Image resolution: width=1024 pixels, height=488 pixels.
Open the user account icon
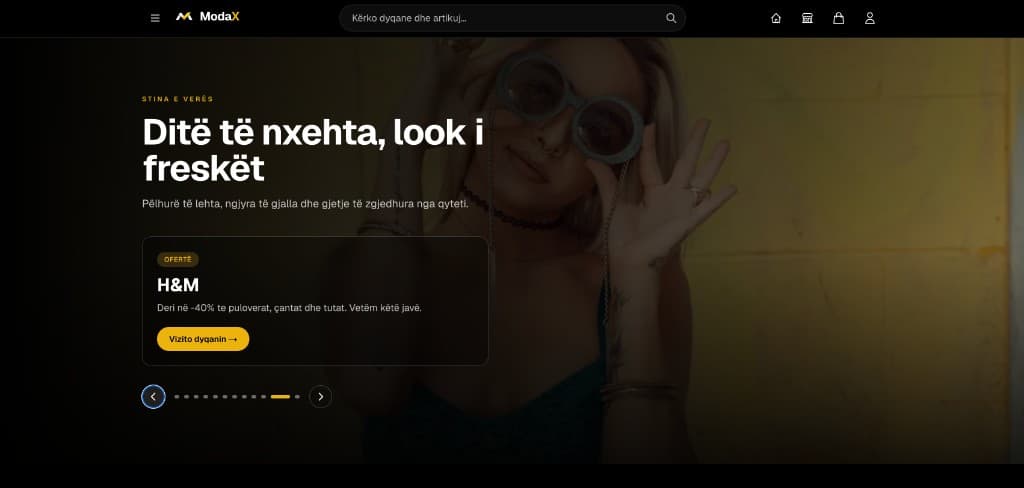(x=870, y=18)
